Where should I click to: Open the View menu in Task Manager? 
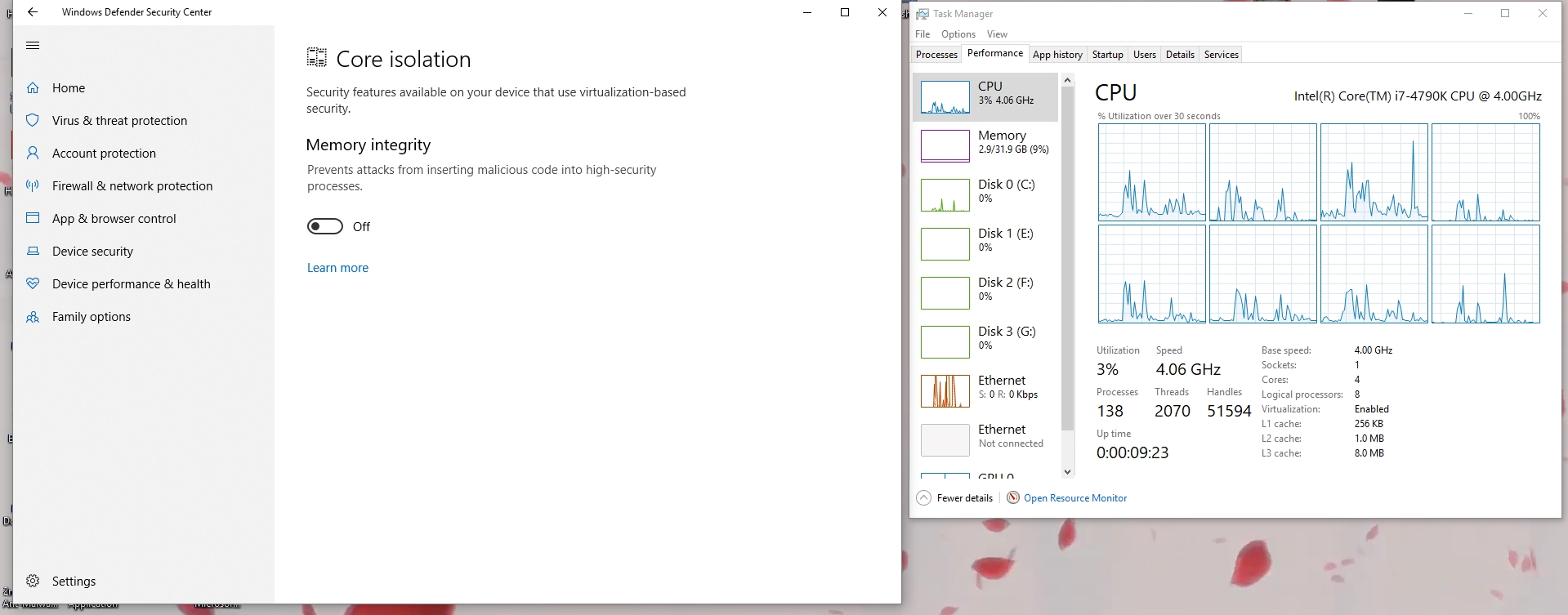[x=997, y=34]
